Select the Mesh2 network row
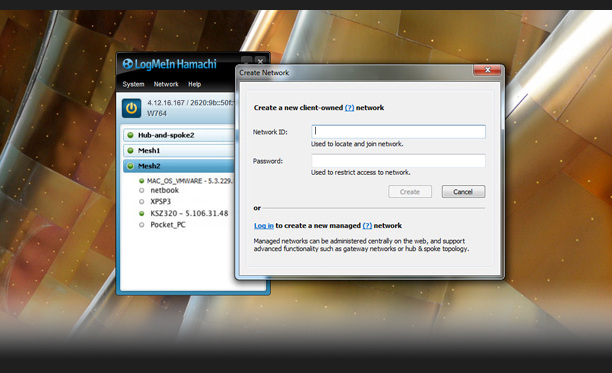 (179, 166)
